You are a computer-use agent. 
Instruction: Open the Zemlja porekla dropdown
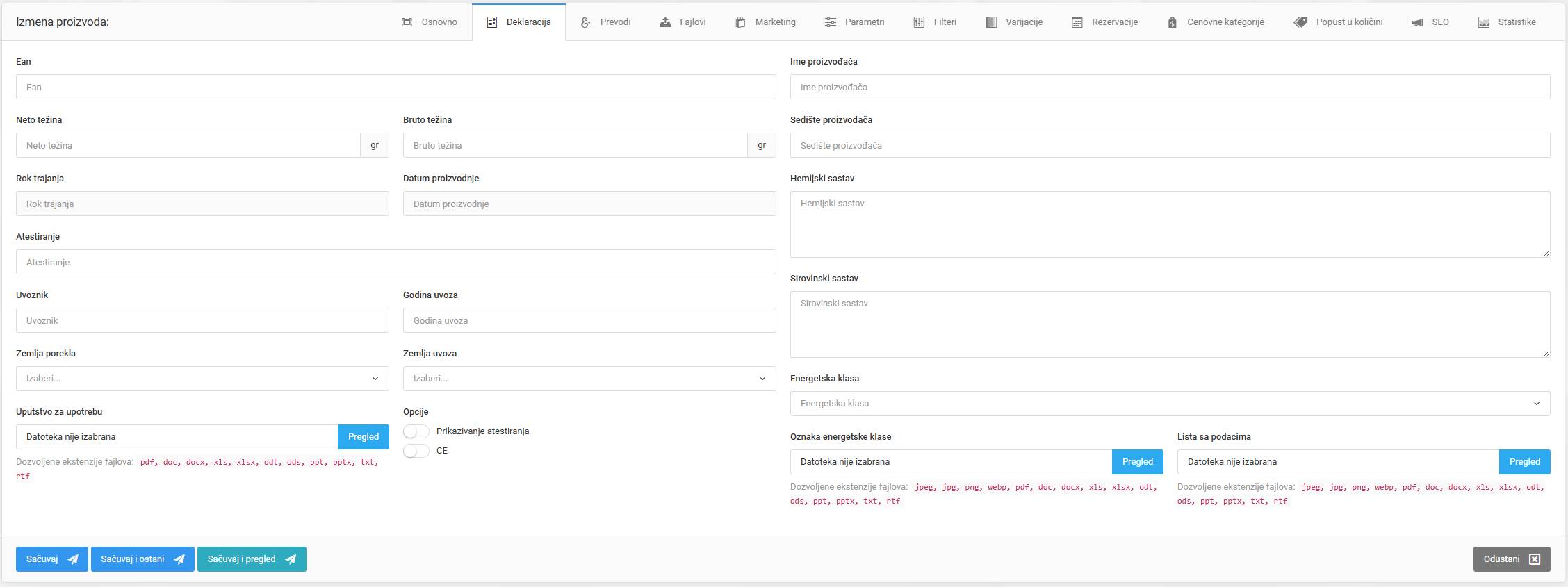click(x=202, y=379)
